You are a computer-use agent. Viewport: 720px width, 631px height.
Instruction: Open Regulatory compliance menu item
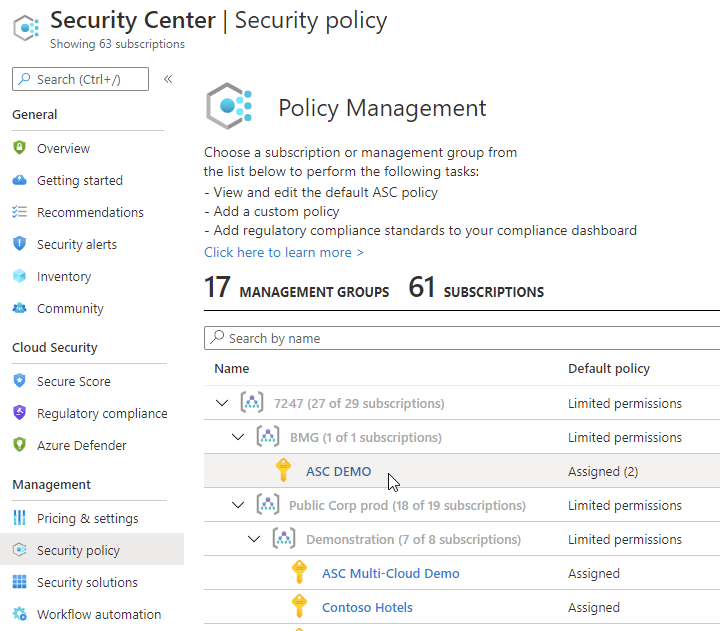[x=102, y=413]
